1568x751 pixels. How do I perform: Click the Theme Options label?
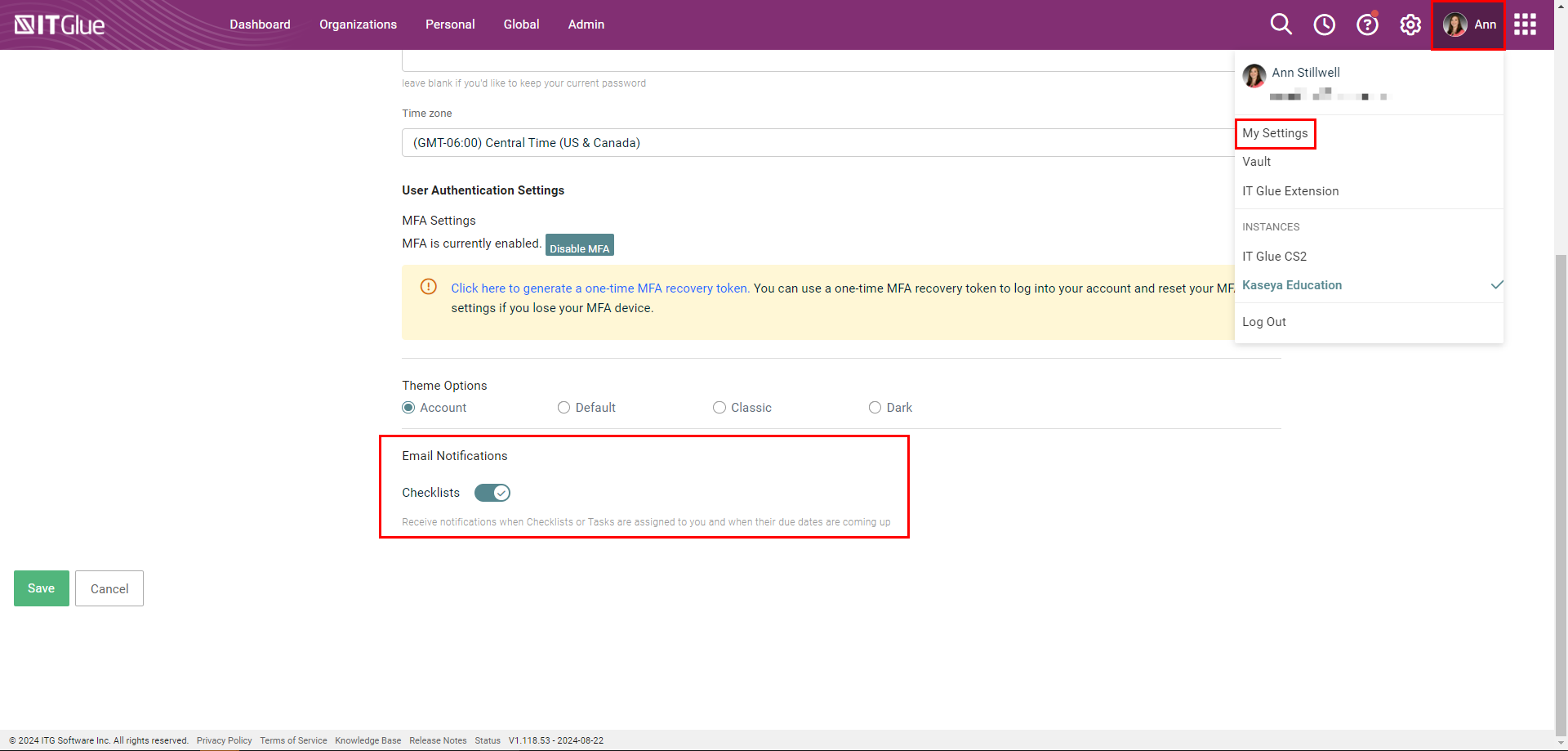click(x=444, y=386)
